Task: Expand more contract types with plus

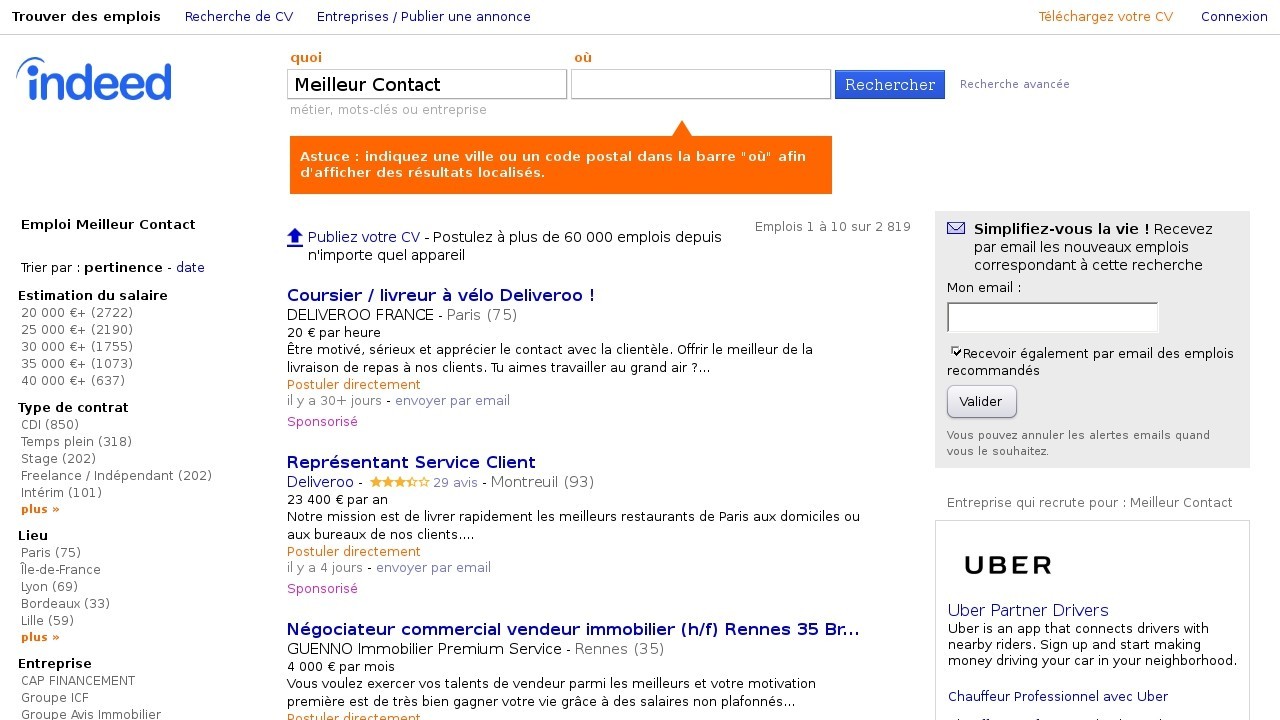Action: [40, 509]
